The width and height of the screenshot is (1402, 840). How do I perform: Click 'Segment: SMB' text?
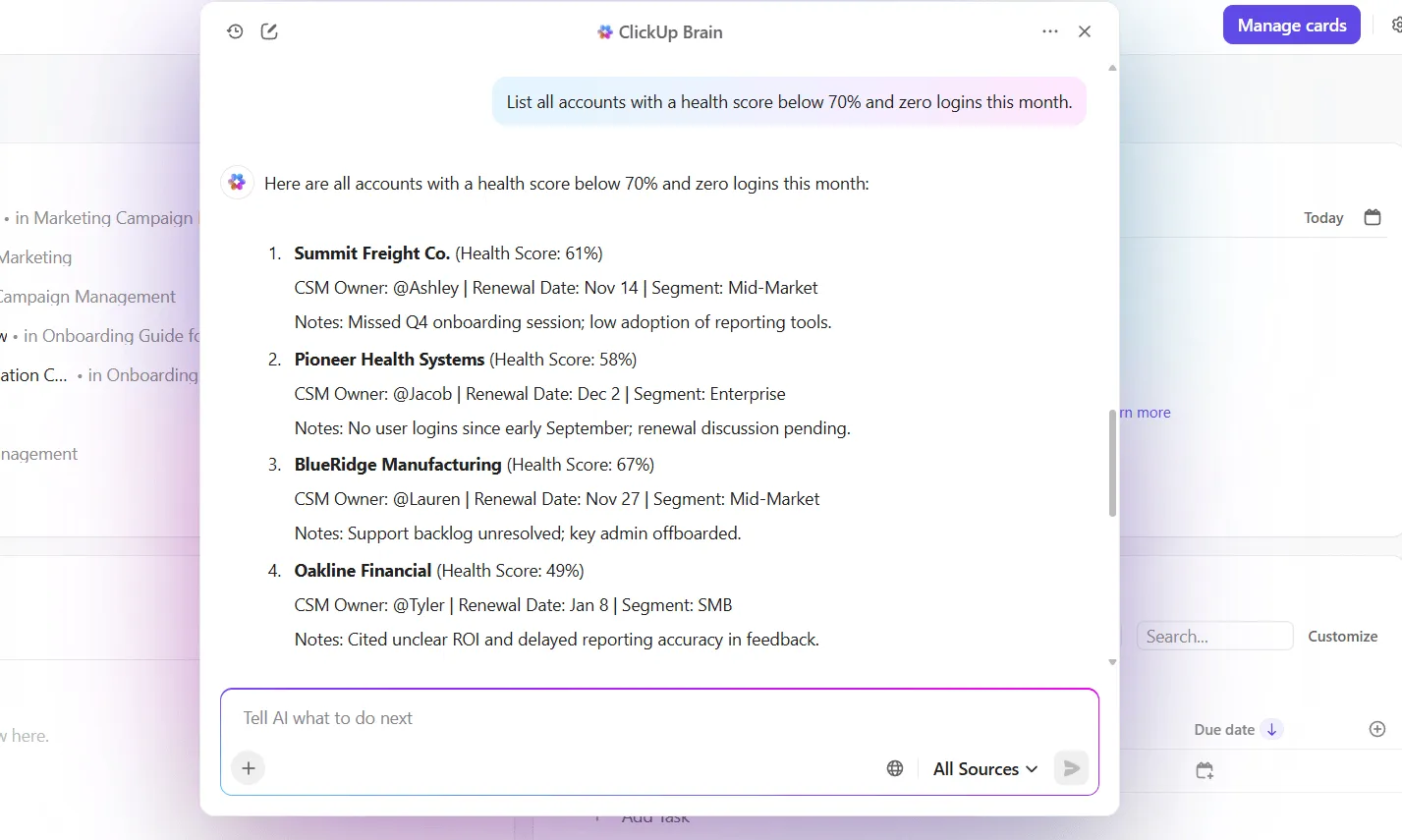[x=677, y=605]
